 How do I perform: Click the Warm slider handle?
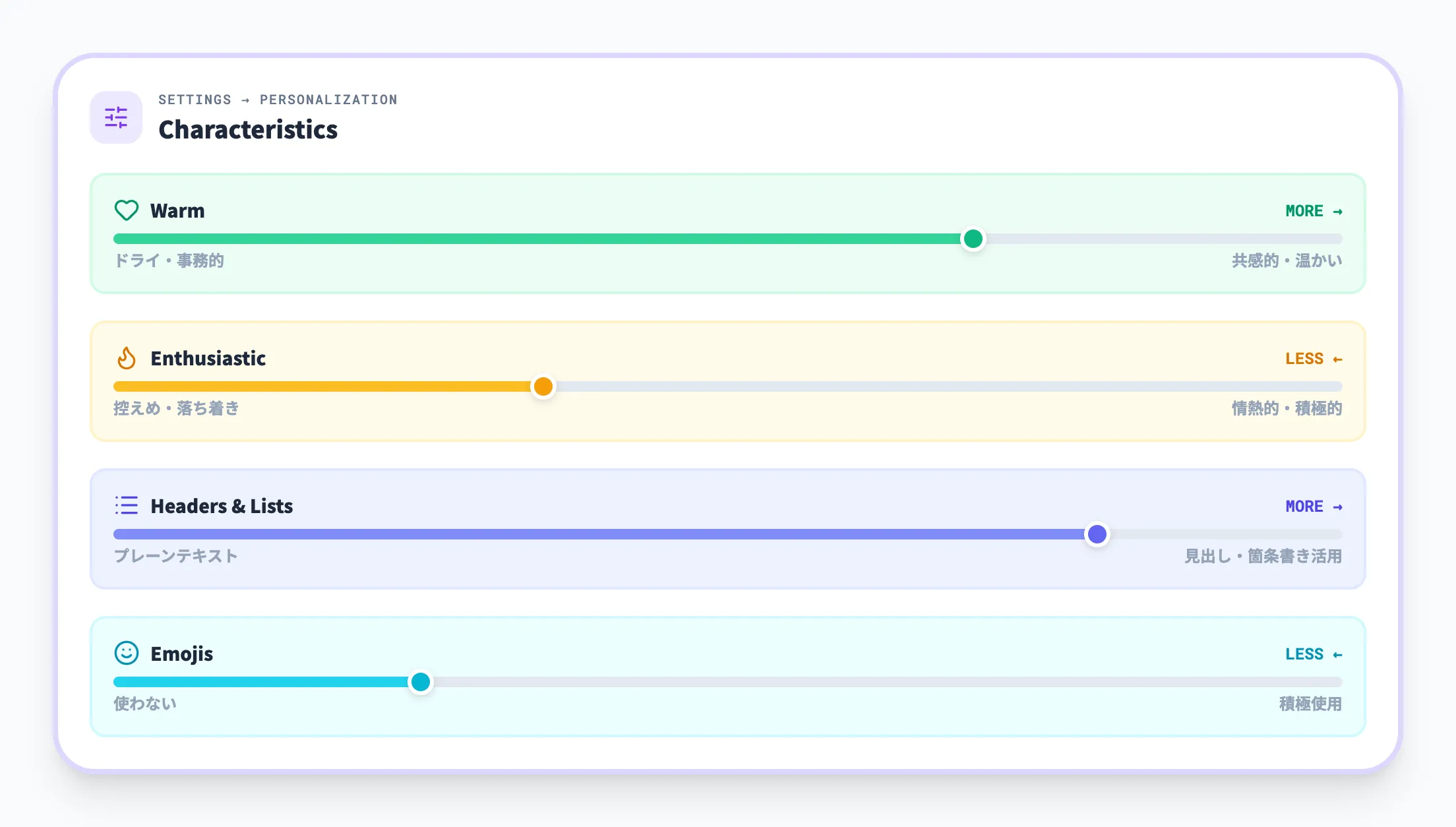[973, 239]
